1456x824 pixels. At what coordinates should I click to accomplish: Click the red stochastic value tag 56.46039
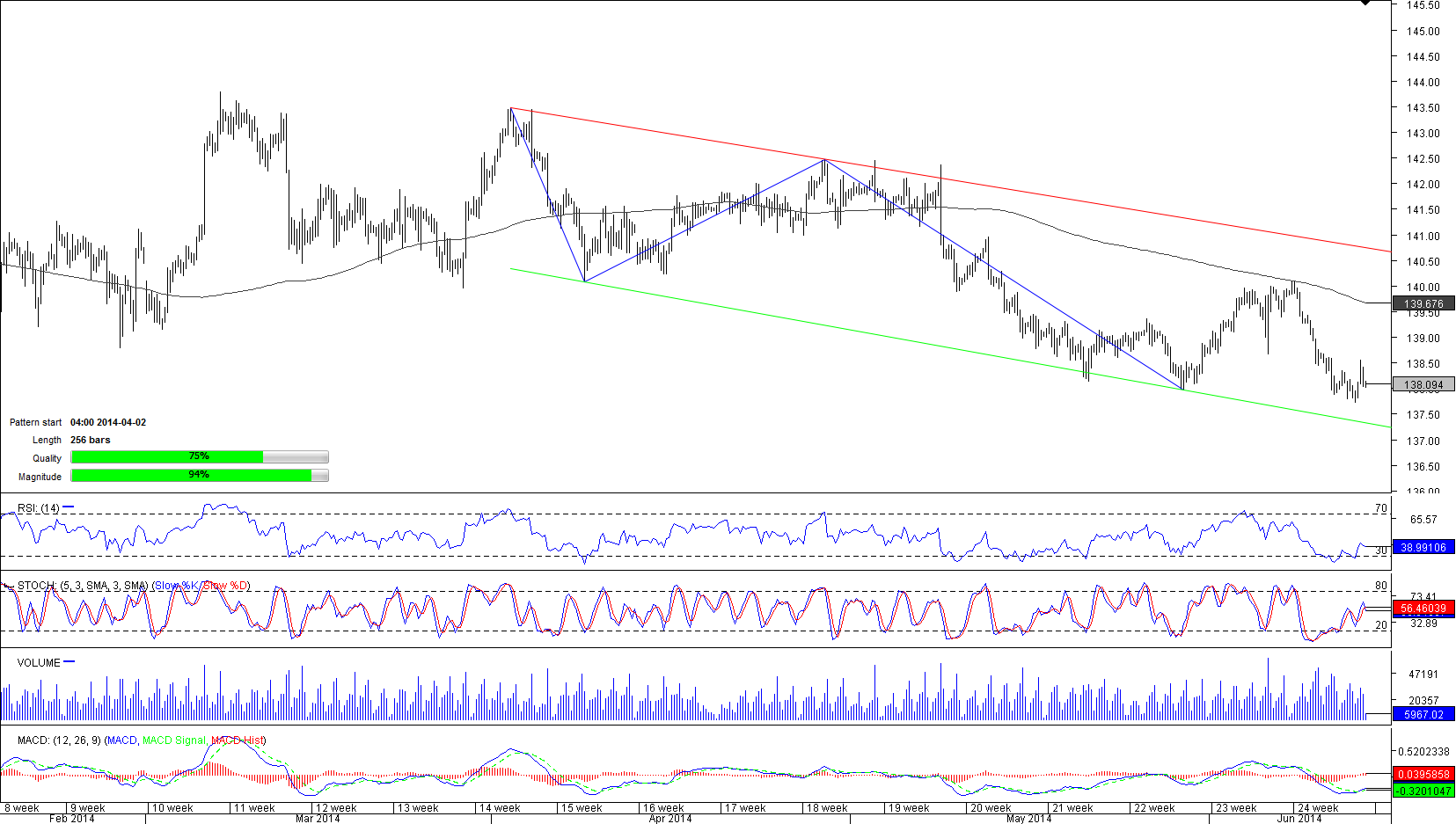tap(1423, 608)
